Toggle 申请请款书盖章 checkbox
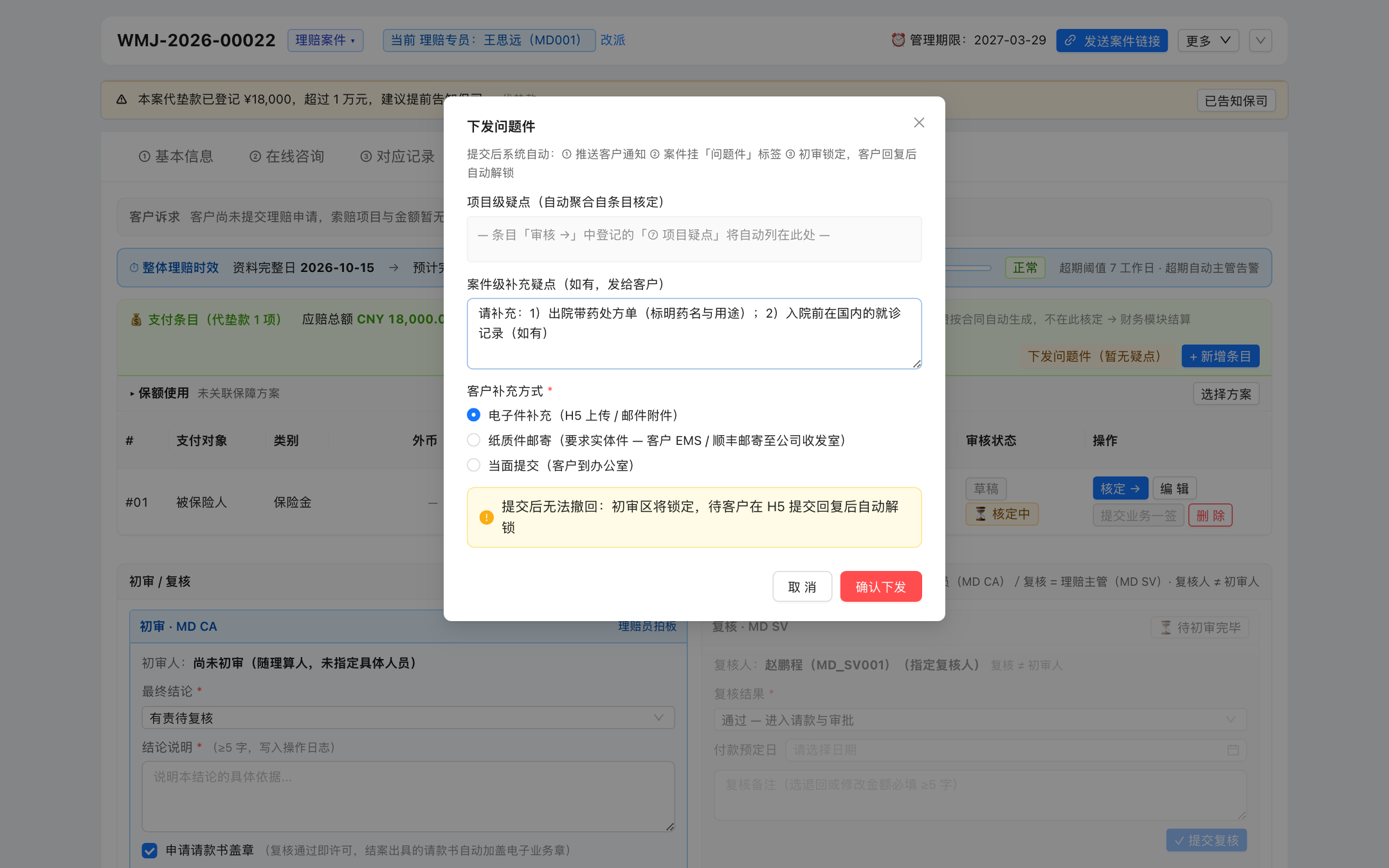 tap(149, 851)
